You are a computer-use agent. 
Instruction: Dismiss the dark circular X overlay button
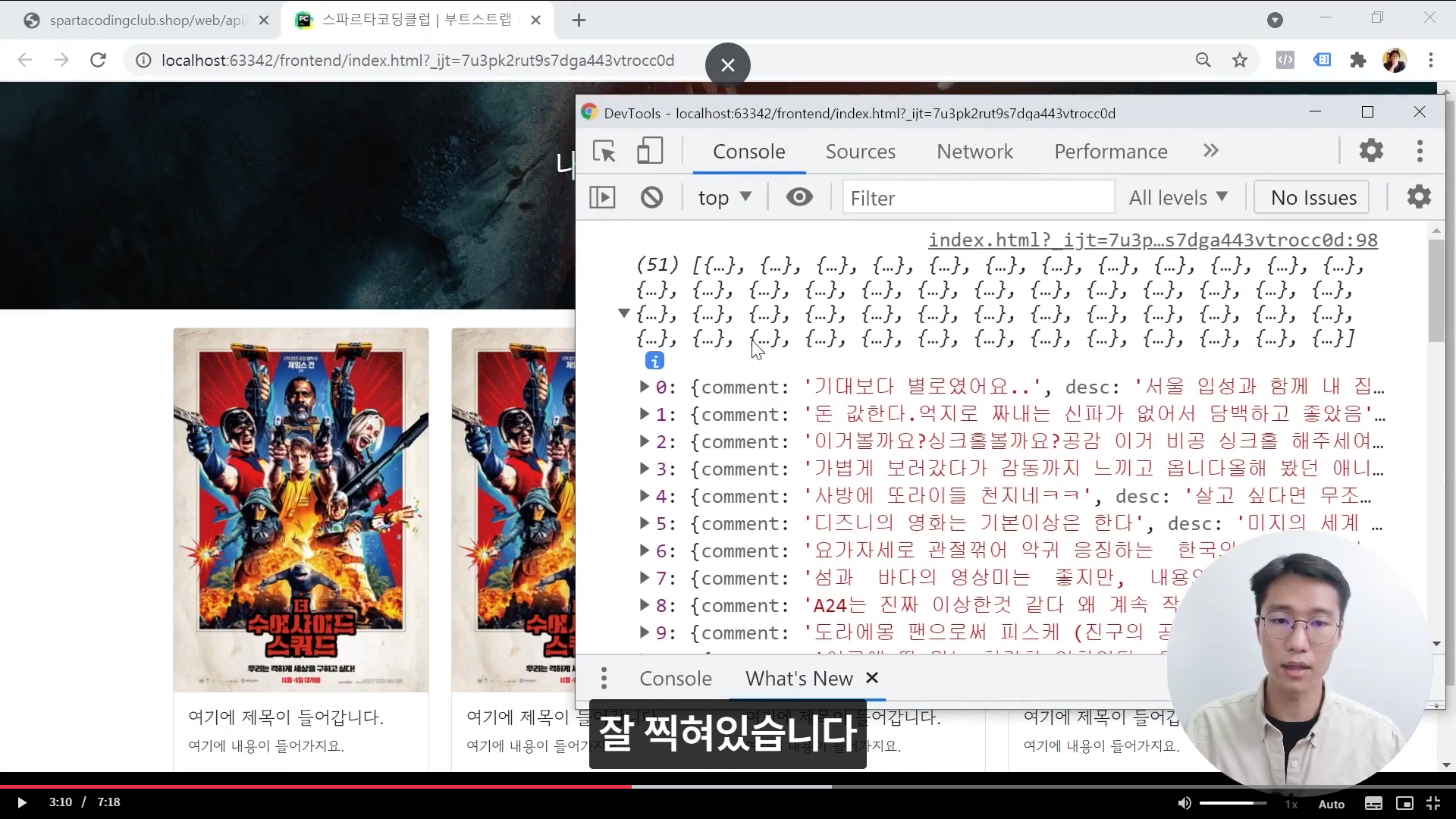(x=727, y=65)
